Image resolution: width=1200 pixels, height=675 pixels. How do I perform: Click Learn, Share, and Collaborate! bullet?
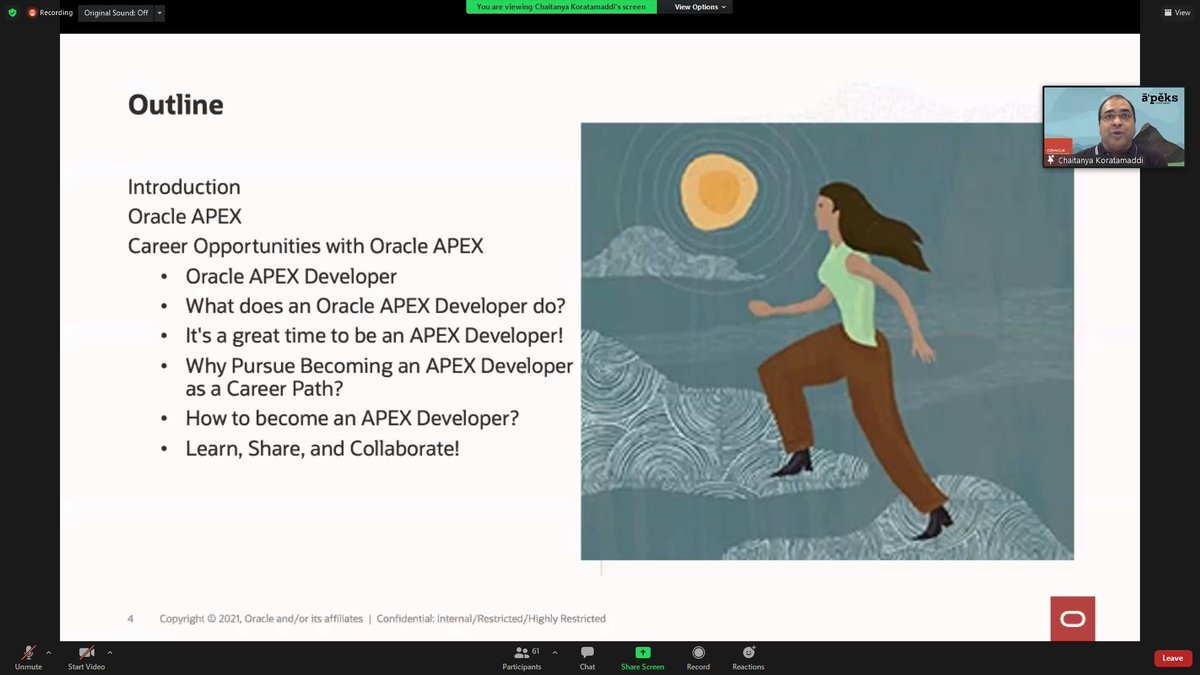pos(322,449)
